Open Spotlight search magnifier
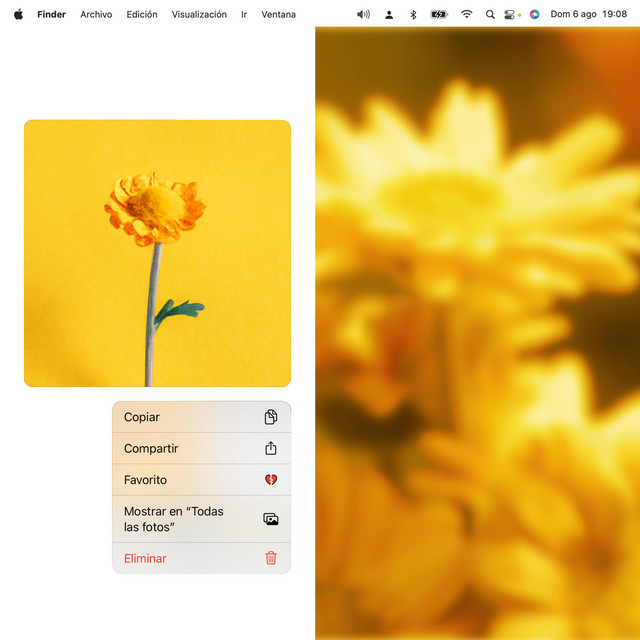Image resolution: width=640 pixels, height=640 pixels. tap(490, 14)
